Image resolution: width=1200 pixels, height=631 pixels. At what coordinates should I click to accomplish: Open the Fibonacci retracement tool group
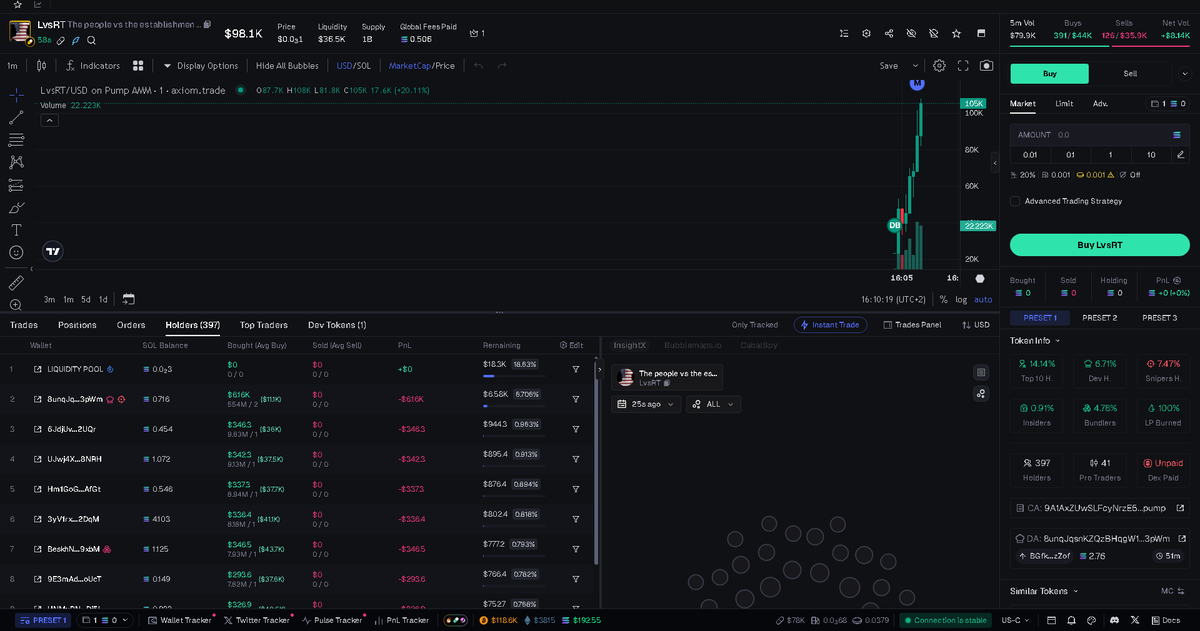[x=16, y=139]
